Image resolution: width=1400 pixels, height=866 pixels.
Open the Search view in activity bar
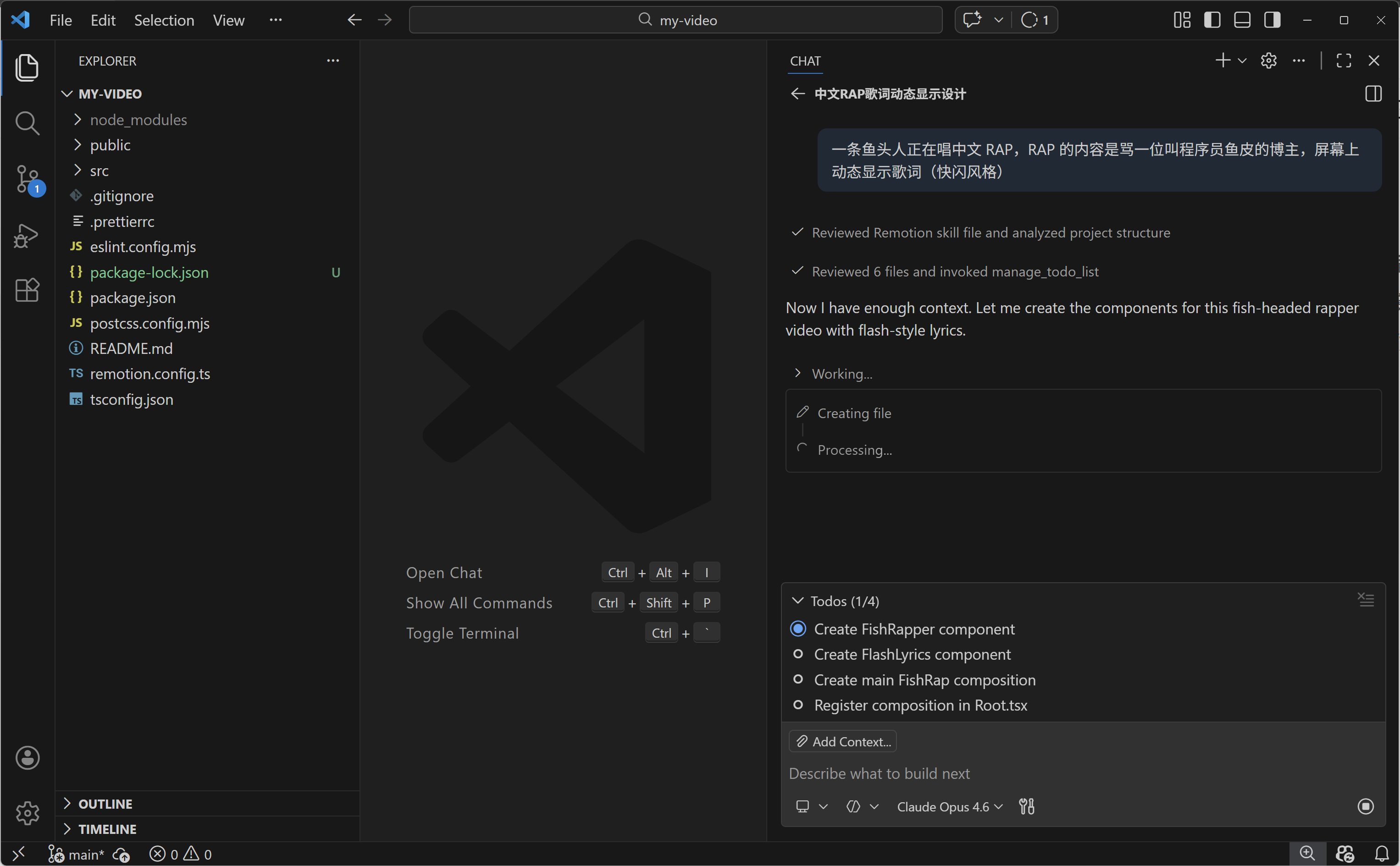click(x=27, y=123)
